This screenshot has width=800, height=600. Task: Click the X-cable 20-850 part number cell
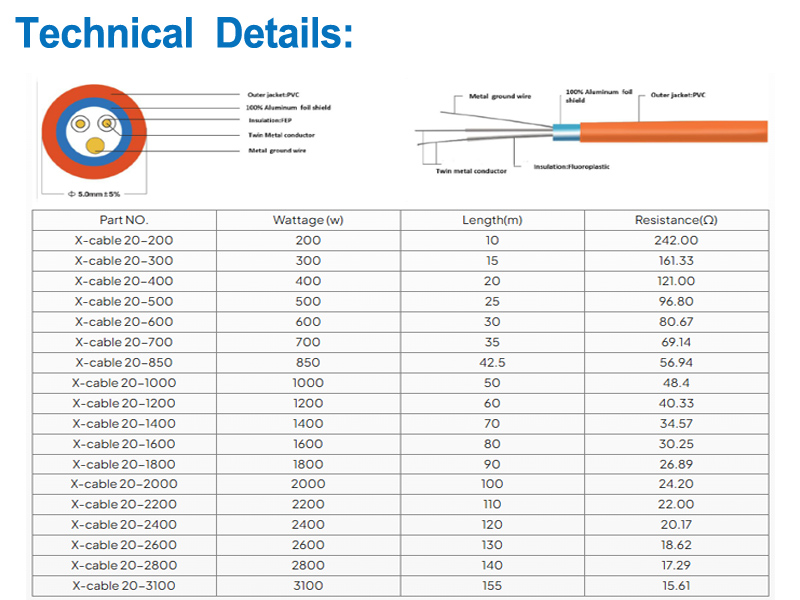[x=123, y=362]
